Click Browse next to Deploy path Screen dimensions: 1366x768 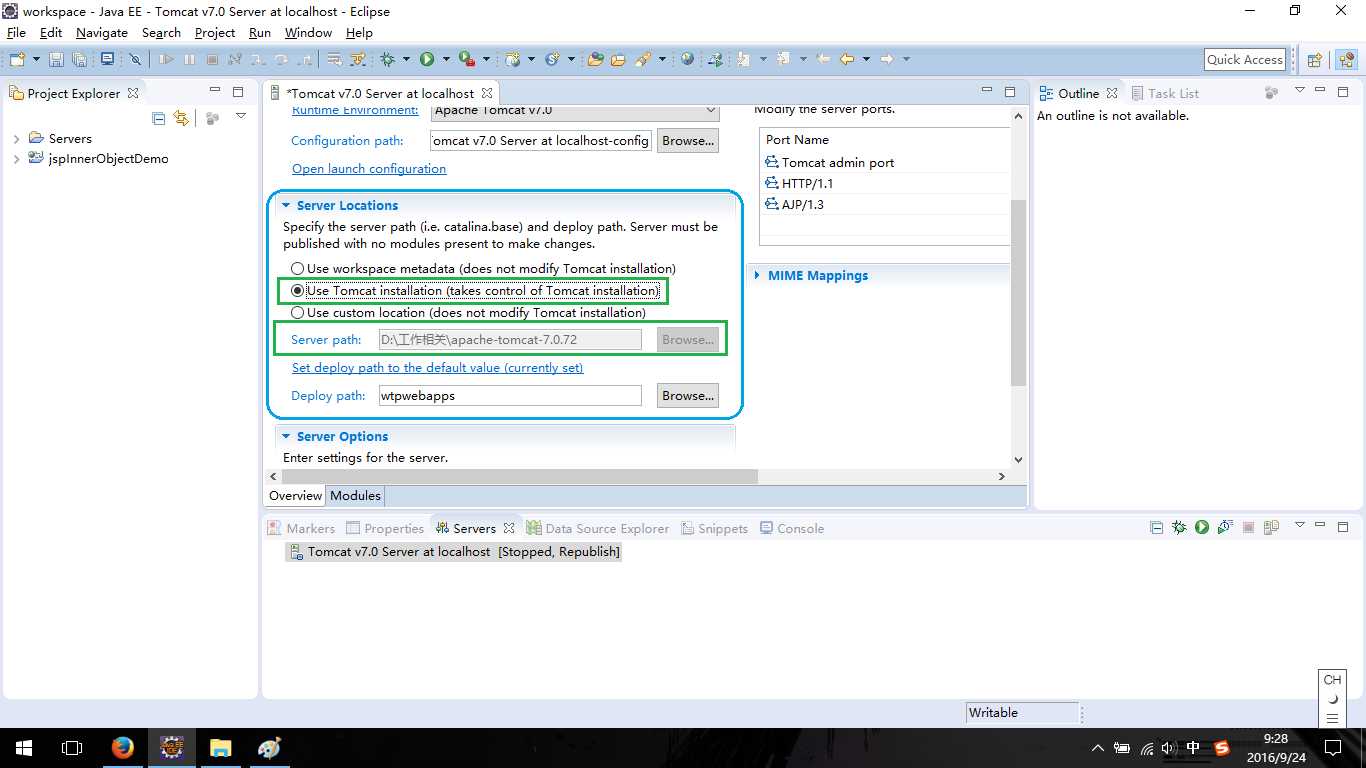click(x=688, y=396)
